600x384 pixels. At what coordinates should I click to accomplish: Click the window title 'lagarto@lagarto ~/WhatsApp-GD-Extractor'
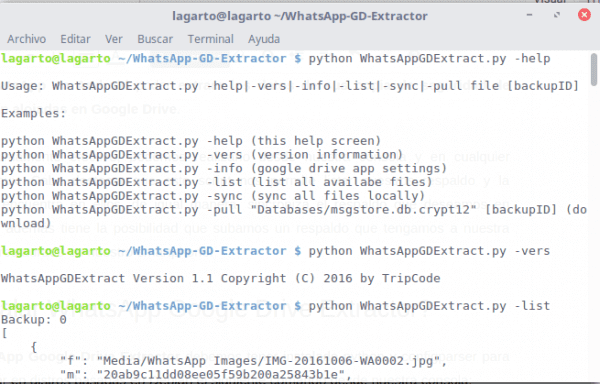click(x=300, y=16)
